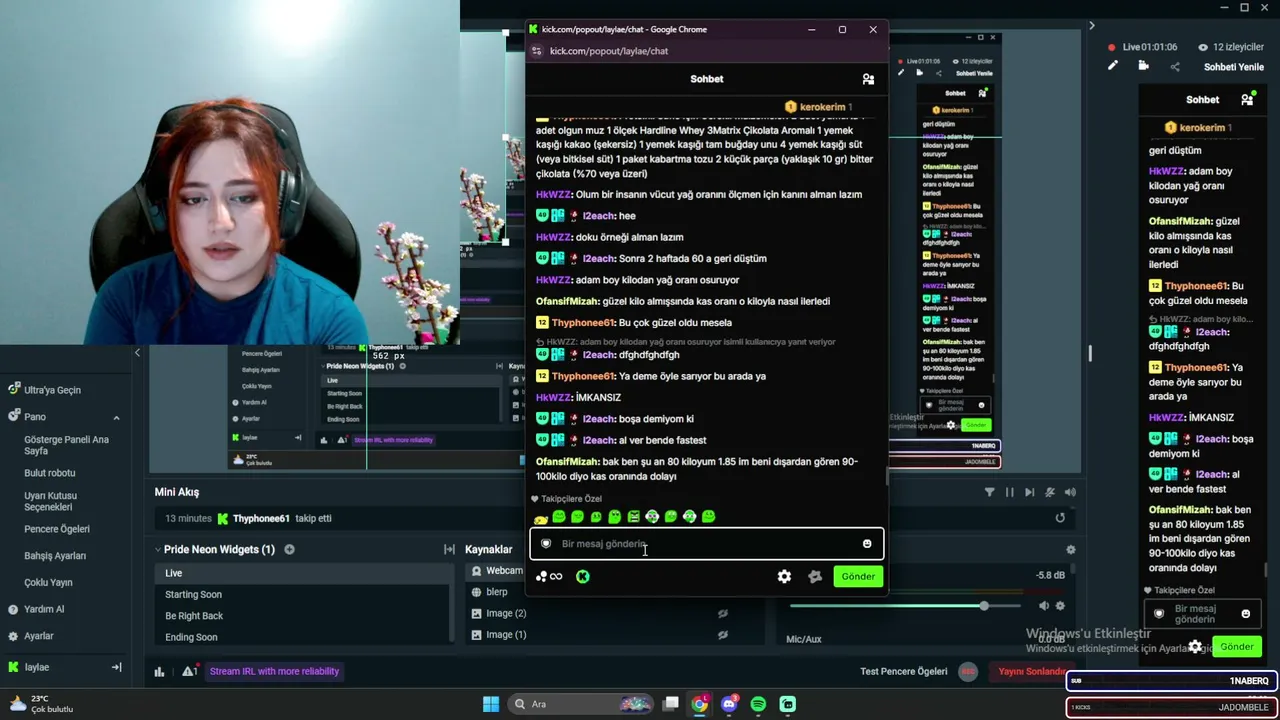Toggle the REC recording button
This screenshot has height=720, width=1280.
967,672
